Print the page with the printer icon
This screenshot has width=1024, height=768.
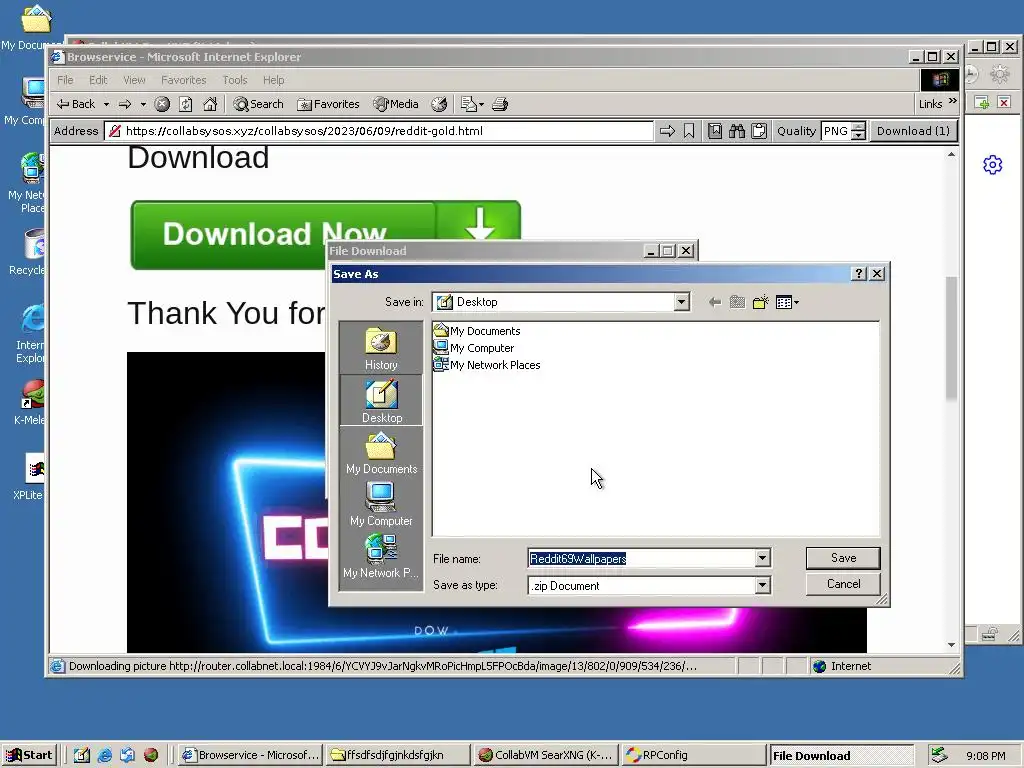click(500, 104)
